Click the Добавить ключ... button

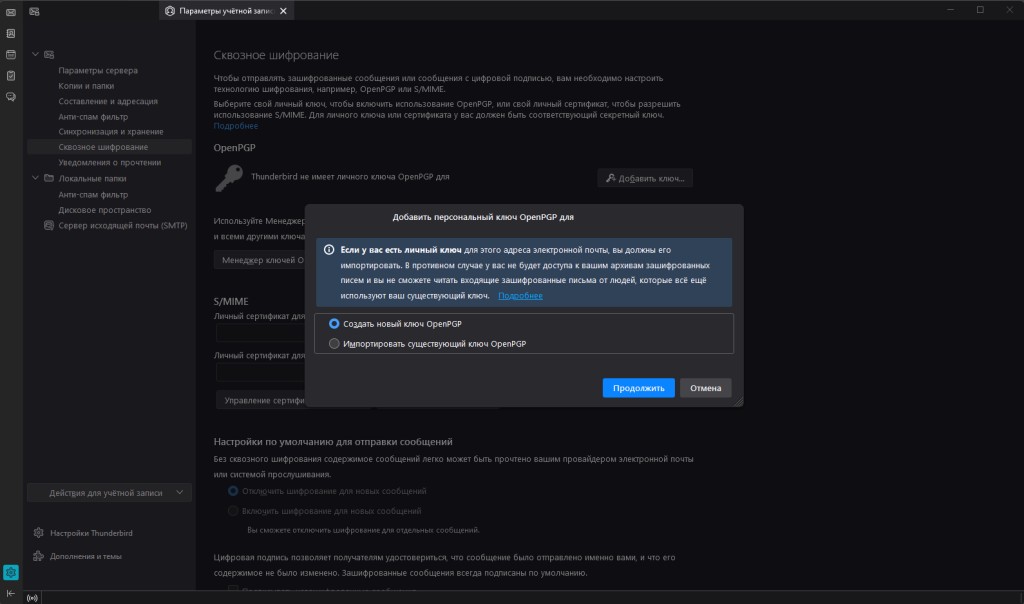point(645,178)
